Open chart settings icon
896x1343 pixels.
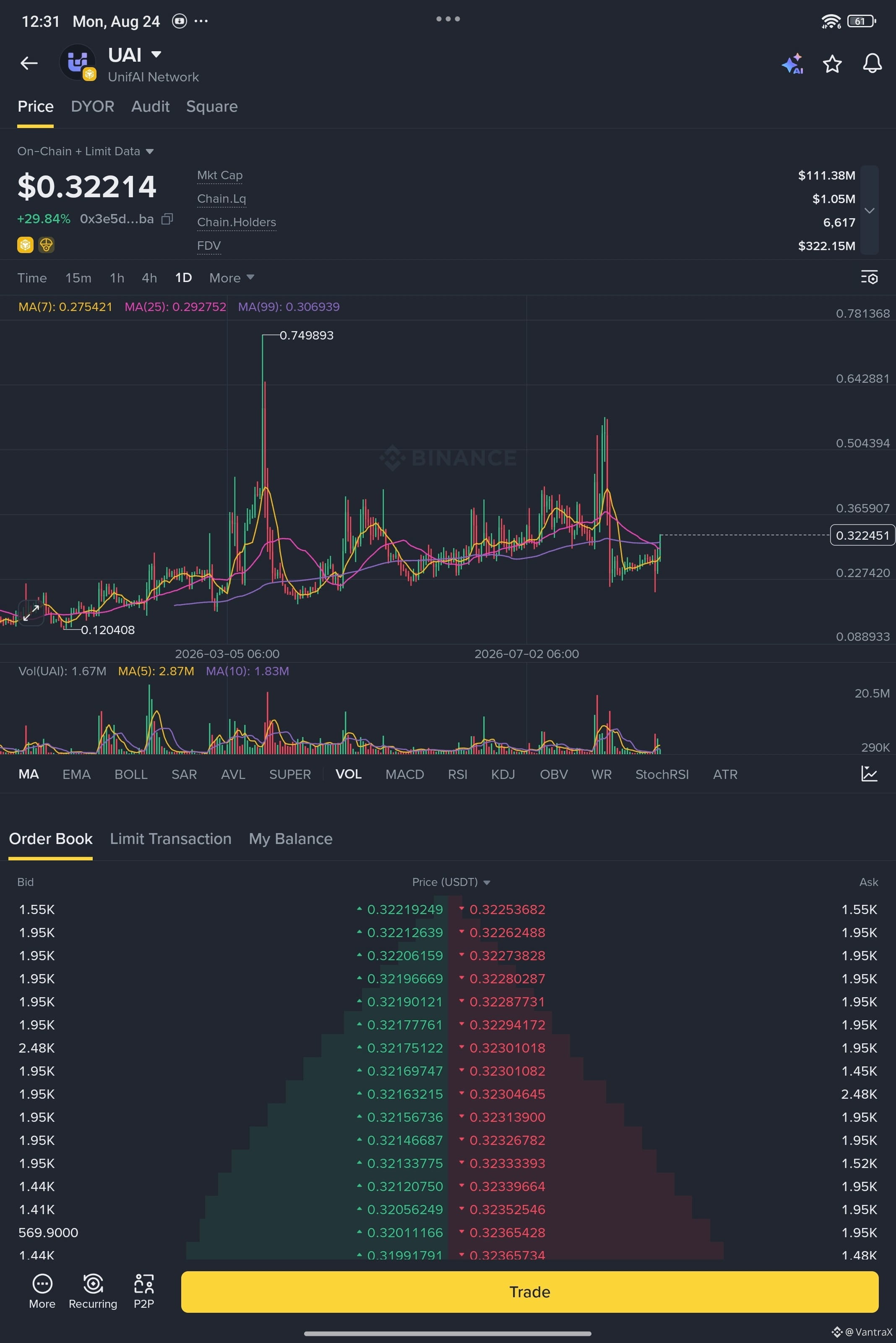pyautogui.click(x=869, y=277)
